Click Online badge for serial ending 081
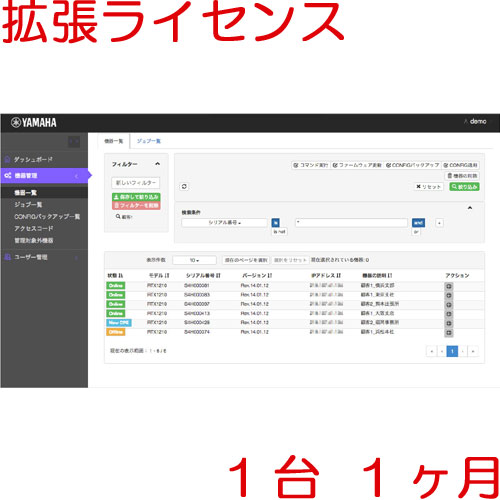Image resolution: width=500 pixels, height=500 pixels. click(116, 286)
